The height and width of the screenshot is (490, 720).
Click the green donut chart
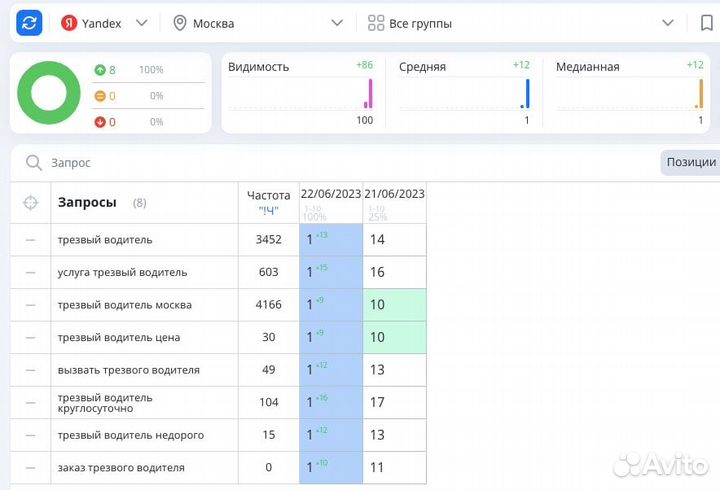[x=48, y=93]
